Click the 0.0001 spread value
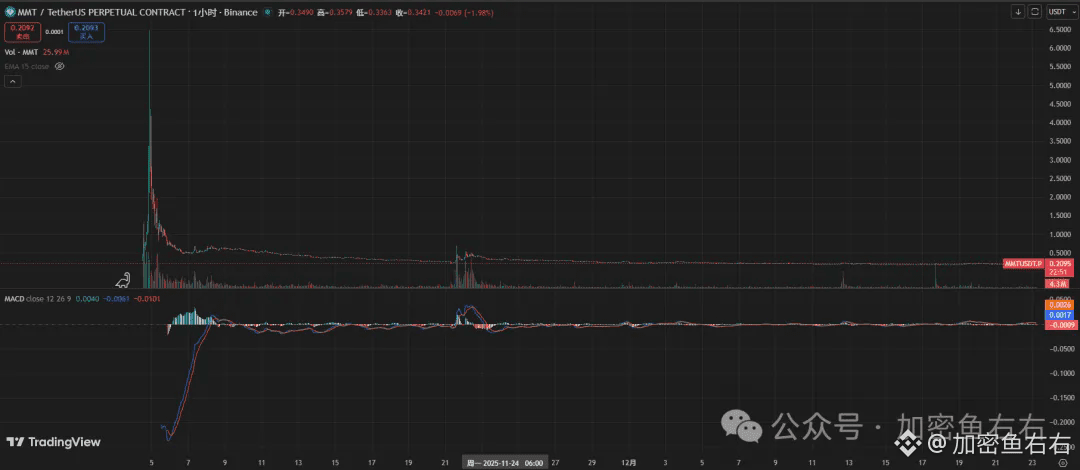1080x470 pixels. [x=54, y=32]
